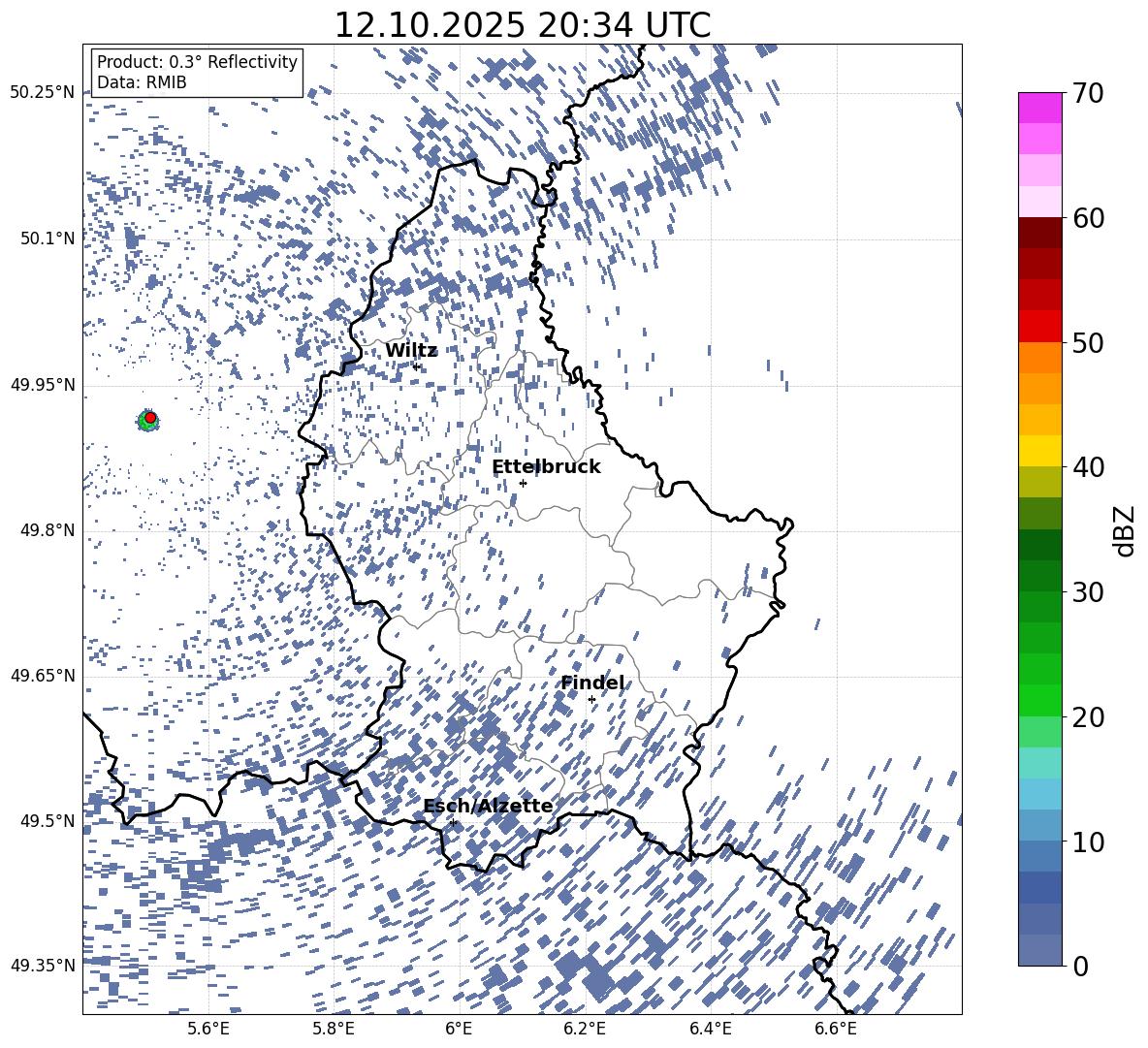
Task: Click the dark maroon swatch just below 60 dBZ
Action: [x=1039, y=233]
